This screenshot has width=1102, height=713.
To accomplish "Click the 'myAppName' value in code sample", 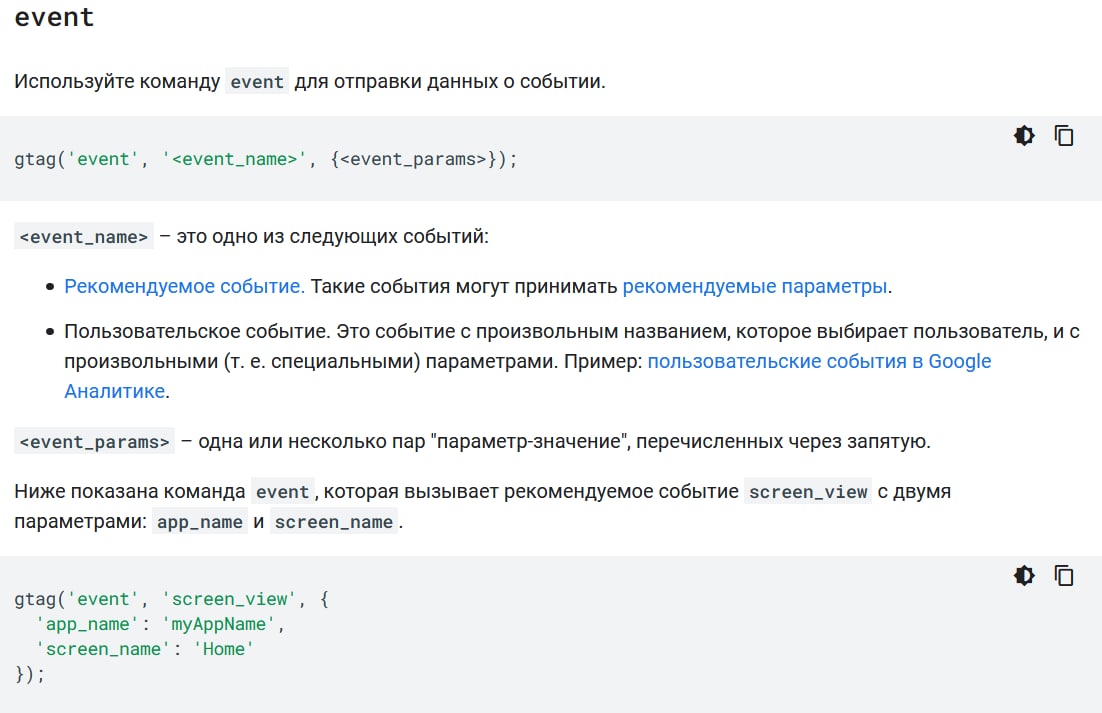I will (x=231, y=624).
